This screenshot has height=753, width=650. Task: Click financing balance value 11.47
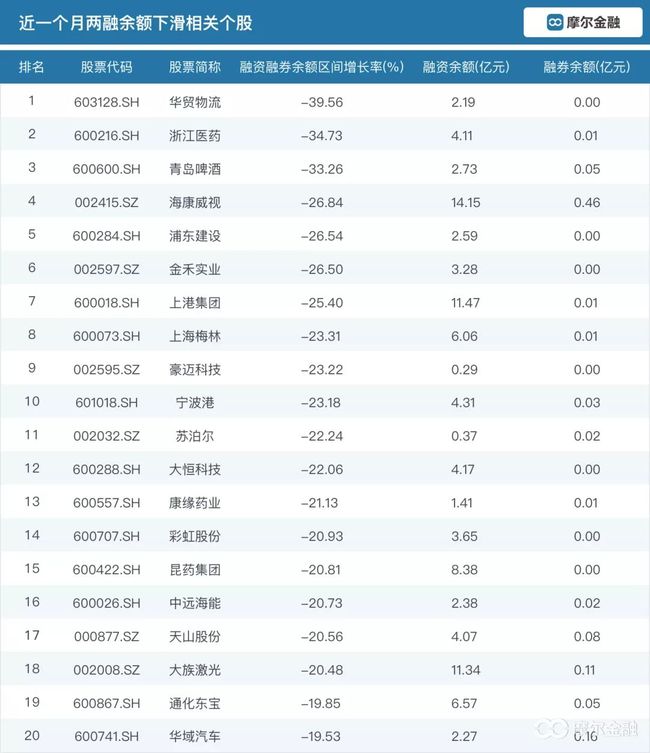click(465, 303)
